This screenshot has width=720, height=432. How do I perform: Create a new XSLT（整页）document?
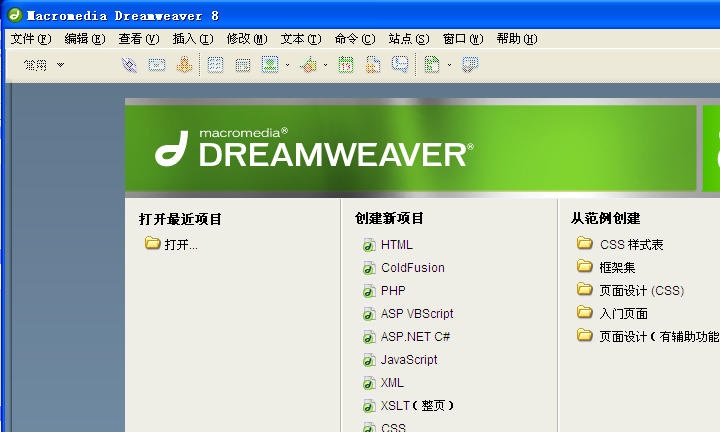pos(417,405)
